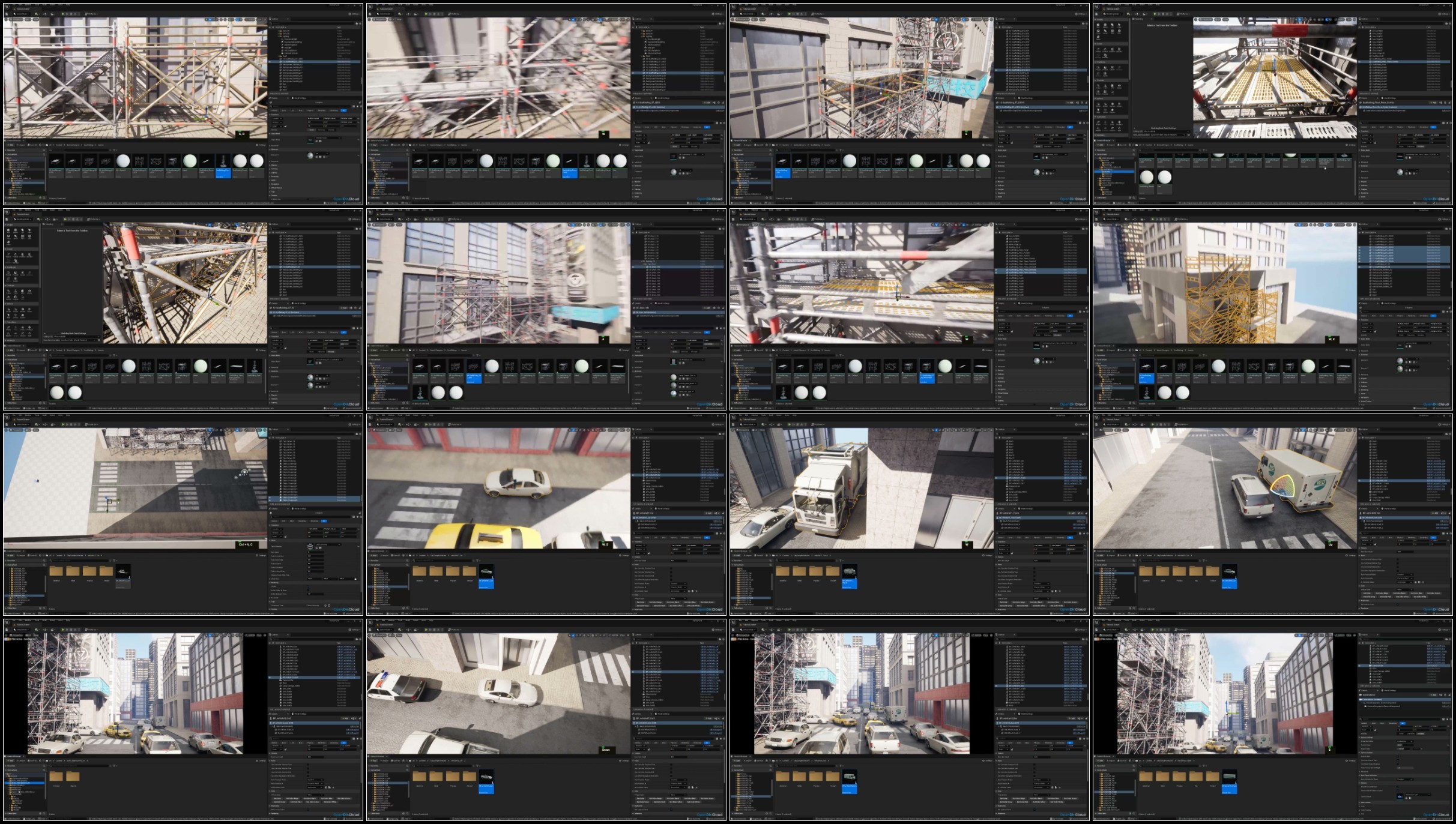This screenshot has width=1456, height=824.
Task: Click toolbar save icon in police car frame
Action: coord(371,630)
